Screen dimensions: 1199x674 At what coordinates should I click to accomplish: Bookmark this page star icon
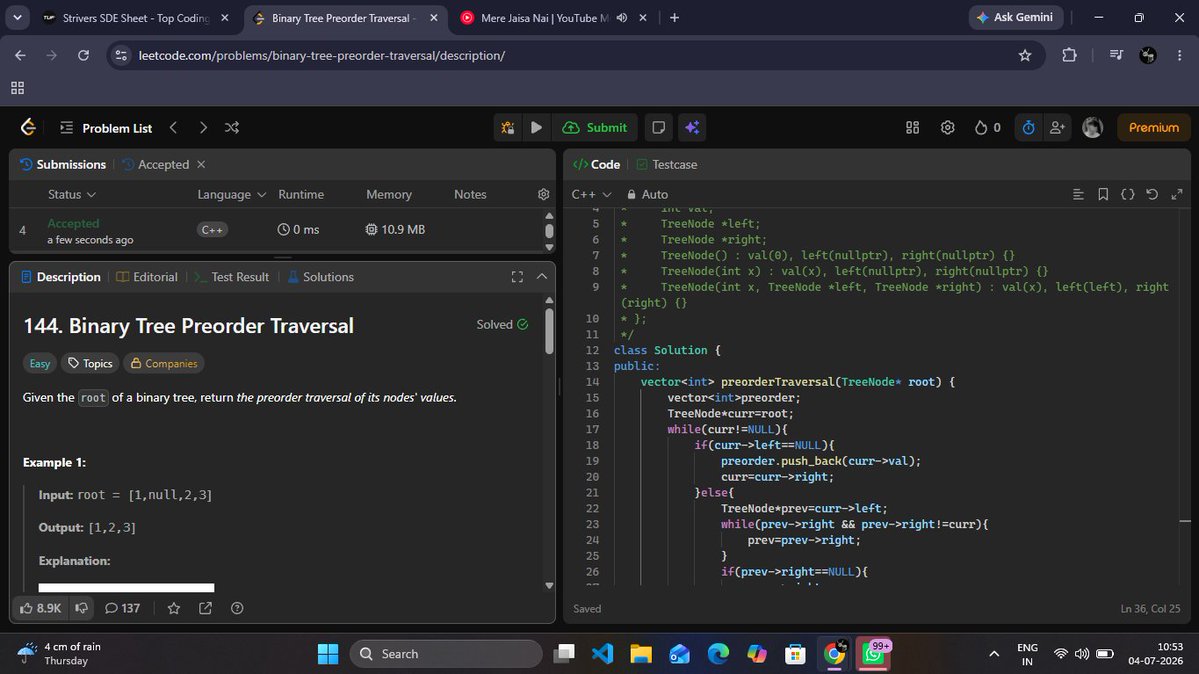point(1025,55)
